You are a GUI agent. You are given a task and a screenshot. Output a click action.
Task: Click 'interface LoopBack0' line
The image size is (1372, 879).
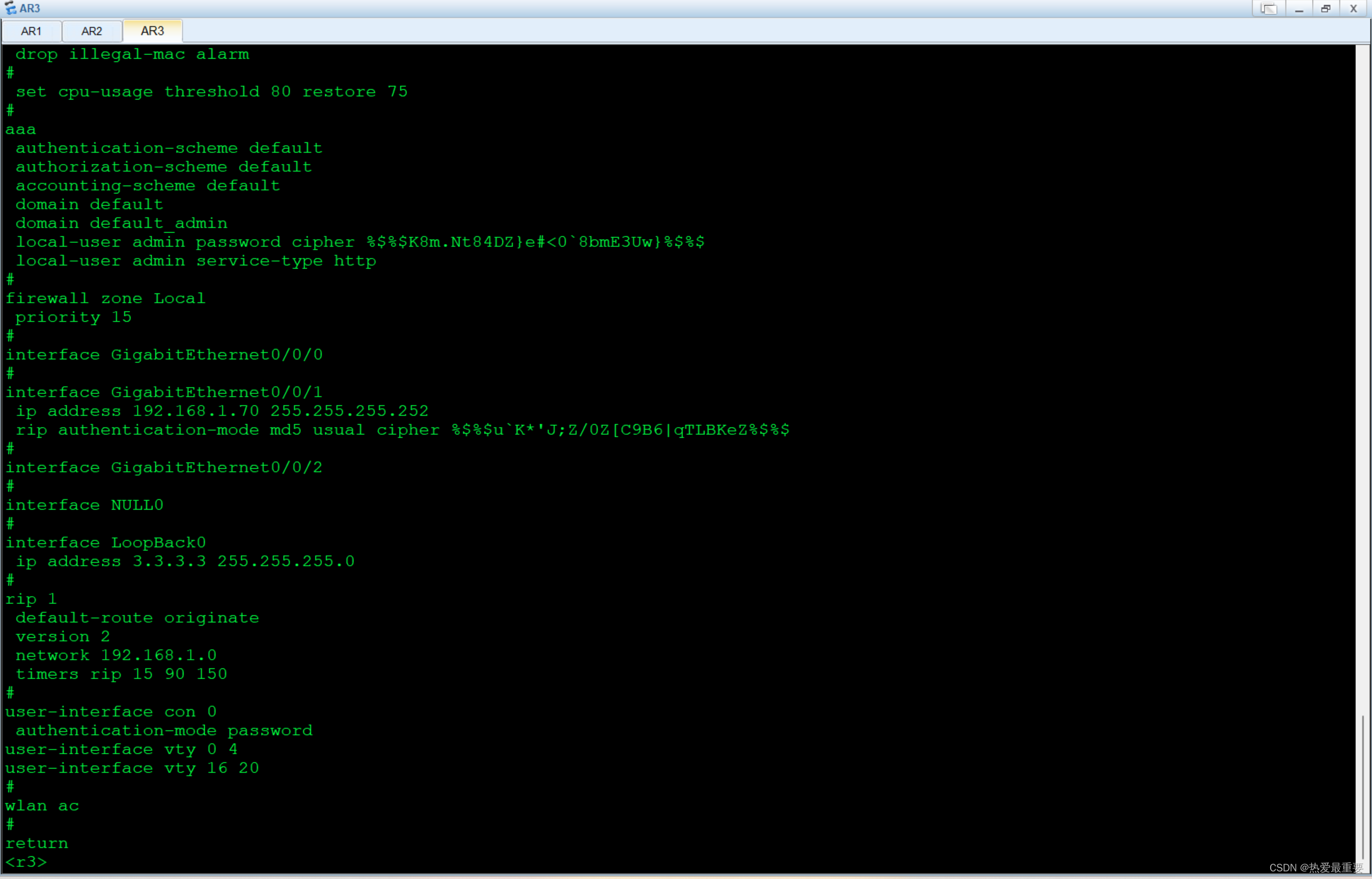pyautogui.click(x=106, y=543)
